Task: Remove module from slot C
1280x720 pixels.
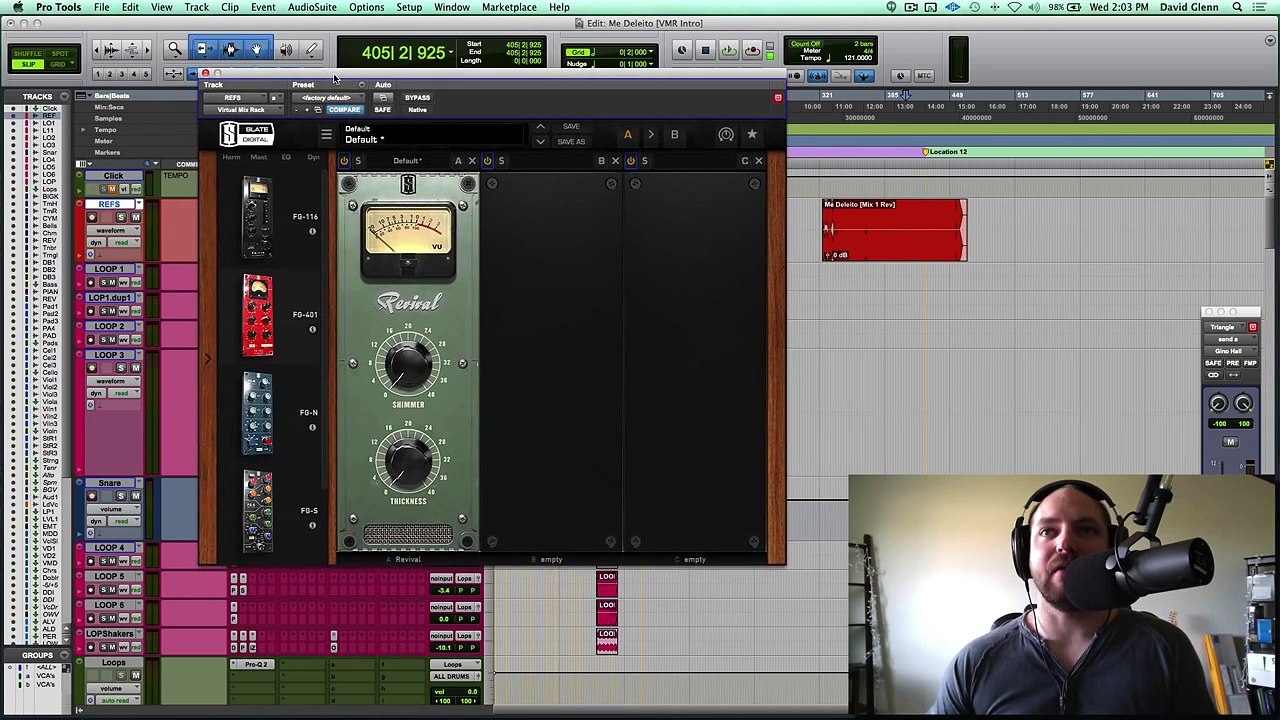Action: click(758, 161)
